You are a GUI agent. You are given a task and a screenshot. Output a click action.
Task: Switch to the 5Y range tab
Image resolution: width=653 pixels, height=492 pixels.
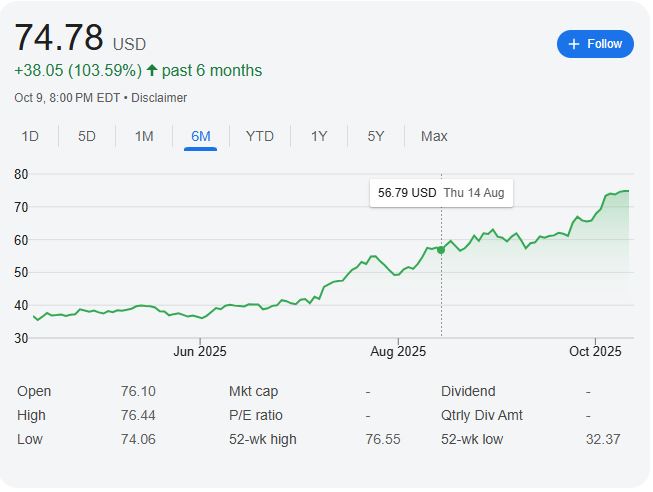click(x=376, y=136)
